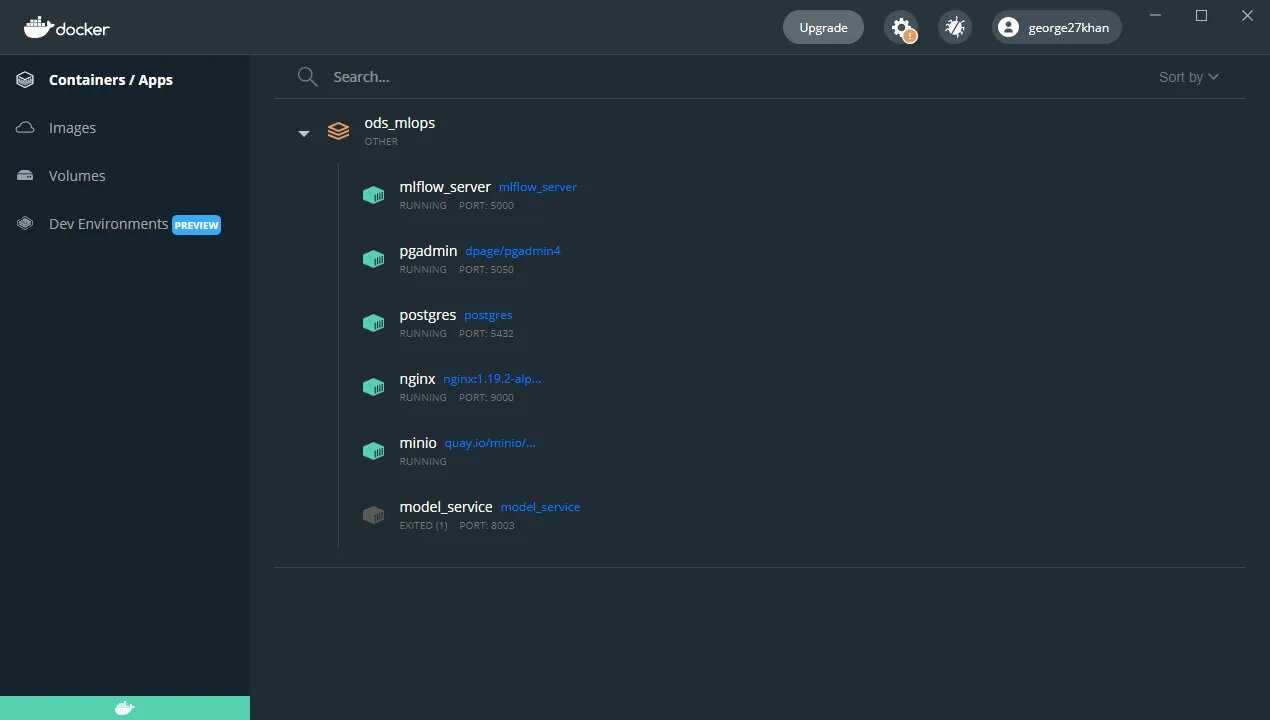
Task: Open the george27khan account menu
Action: point(1057,28)
